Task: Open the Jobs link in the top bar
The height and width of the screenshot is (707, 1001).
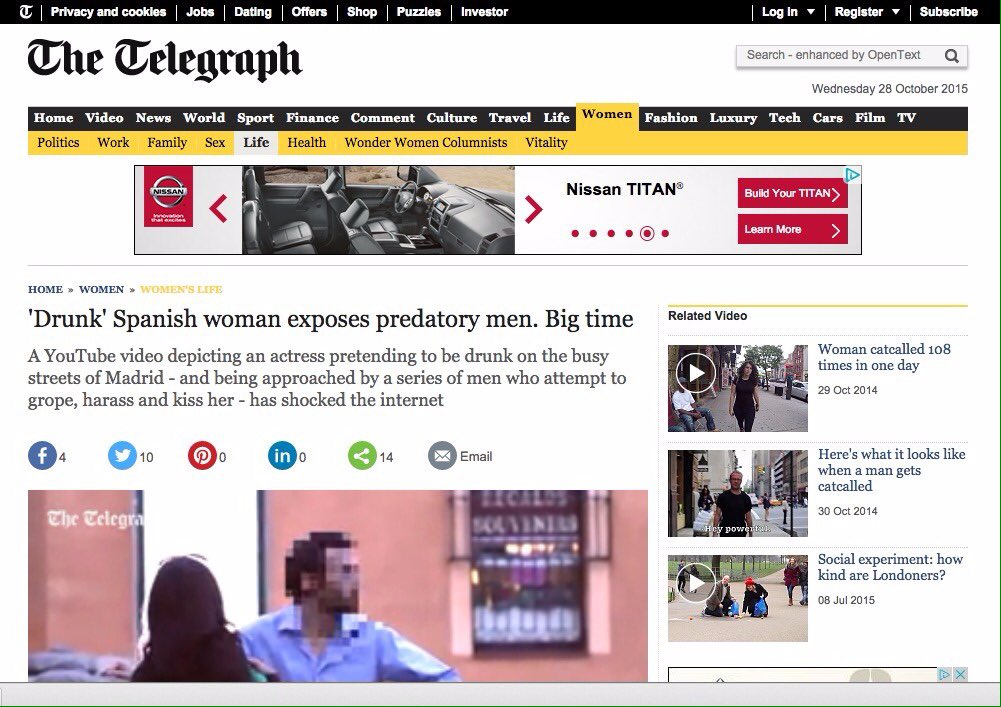Action: tap(200, 11)
